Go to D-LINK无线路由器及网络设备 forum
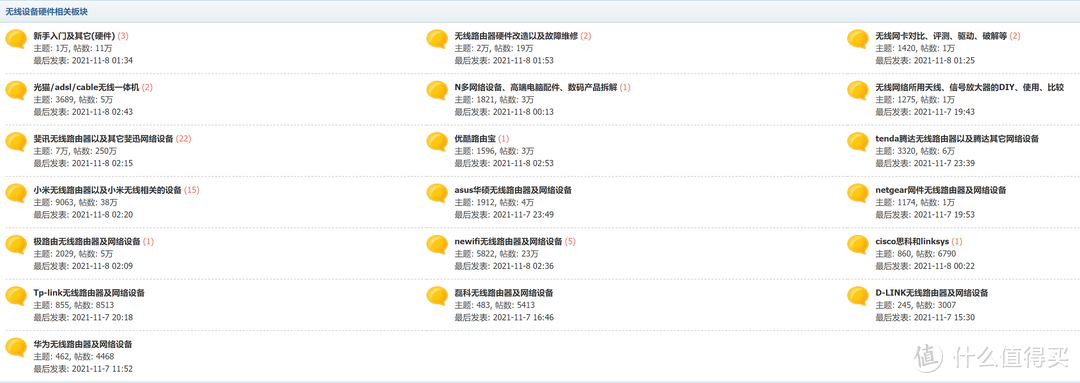 pyautogui.click(x=932, y=293)
